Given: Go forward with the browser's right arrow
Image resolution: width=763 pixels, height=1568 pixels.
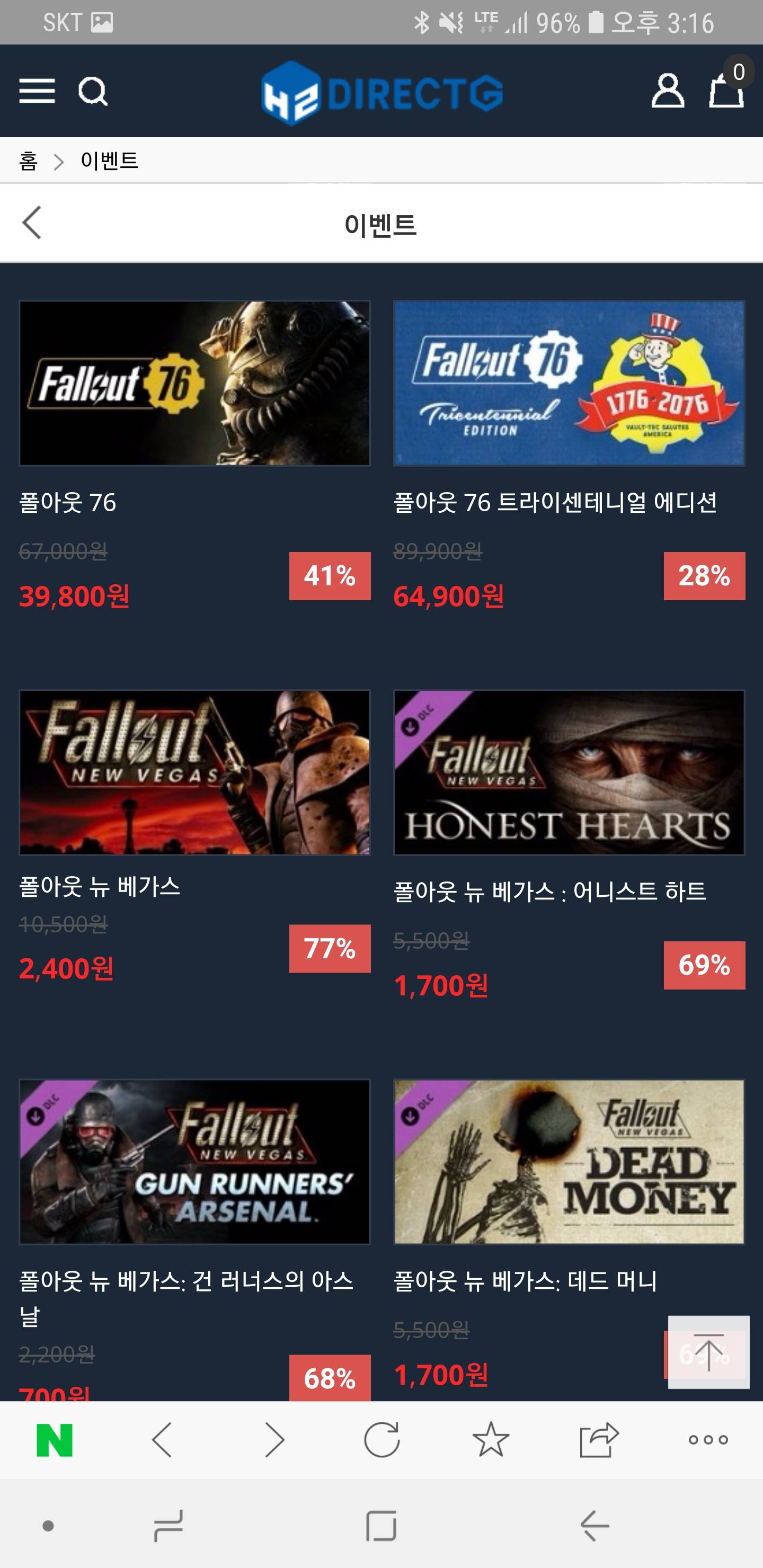Looking at the screenshot, I should (x=274, y=1440).
